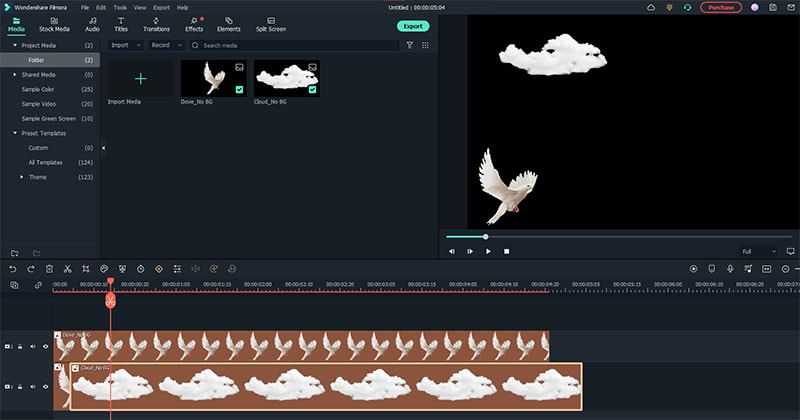Switch media panel to grid view icon

tap(425, 45)
